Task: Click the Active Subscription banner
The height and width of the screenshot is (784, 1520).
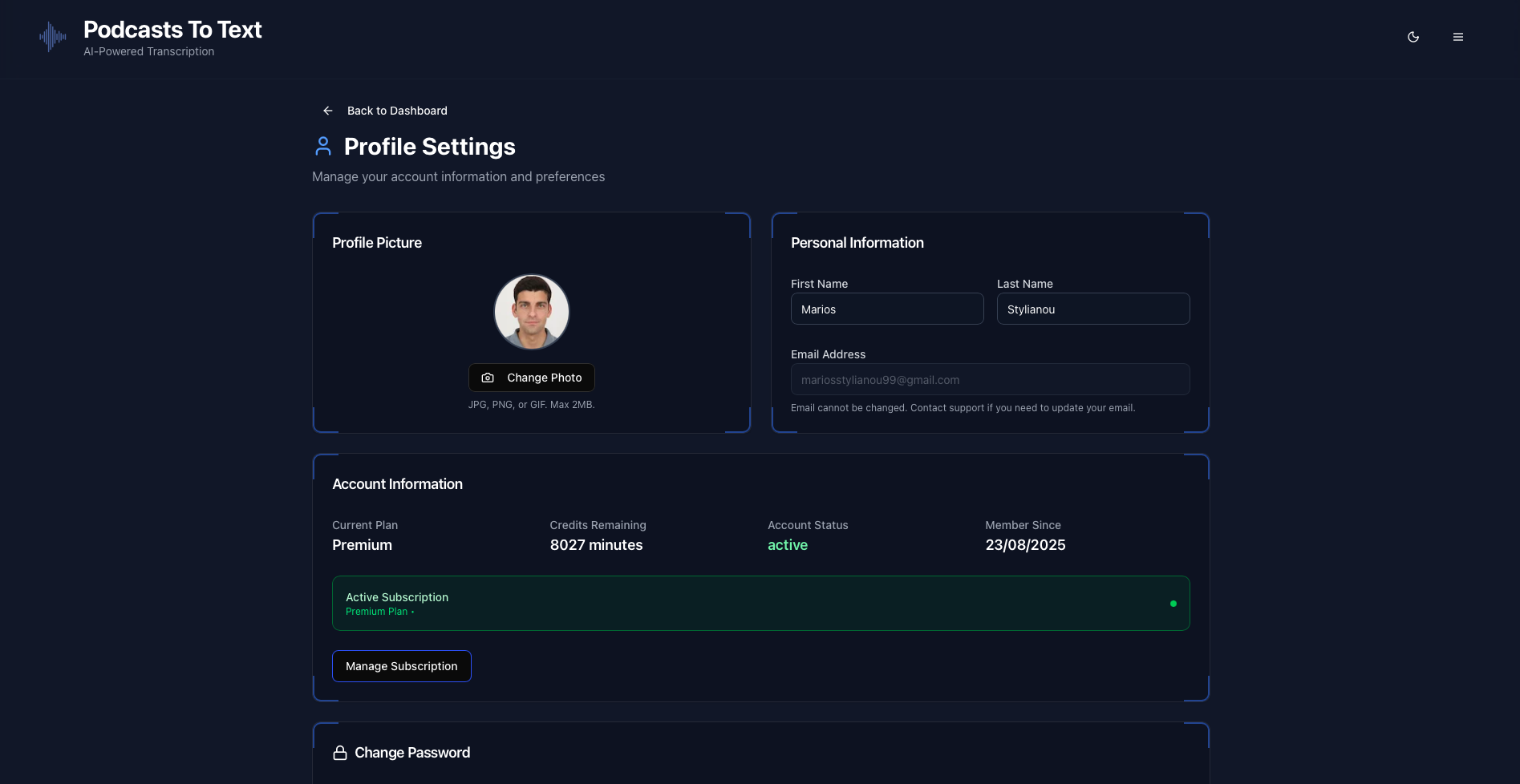Action: pos(761,603)
